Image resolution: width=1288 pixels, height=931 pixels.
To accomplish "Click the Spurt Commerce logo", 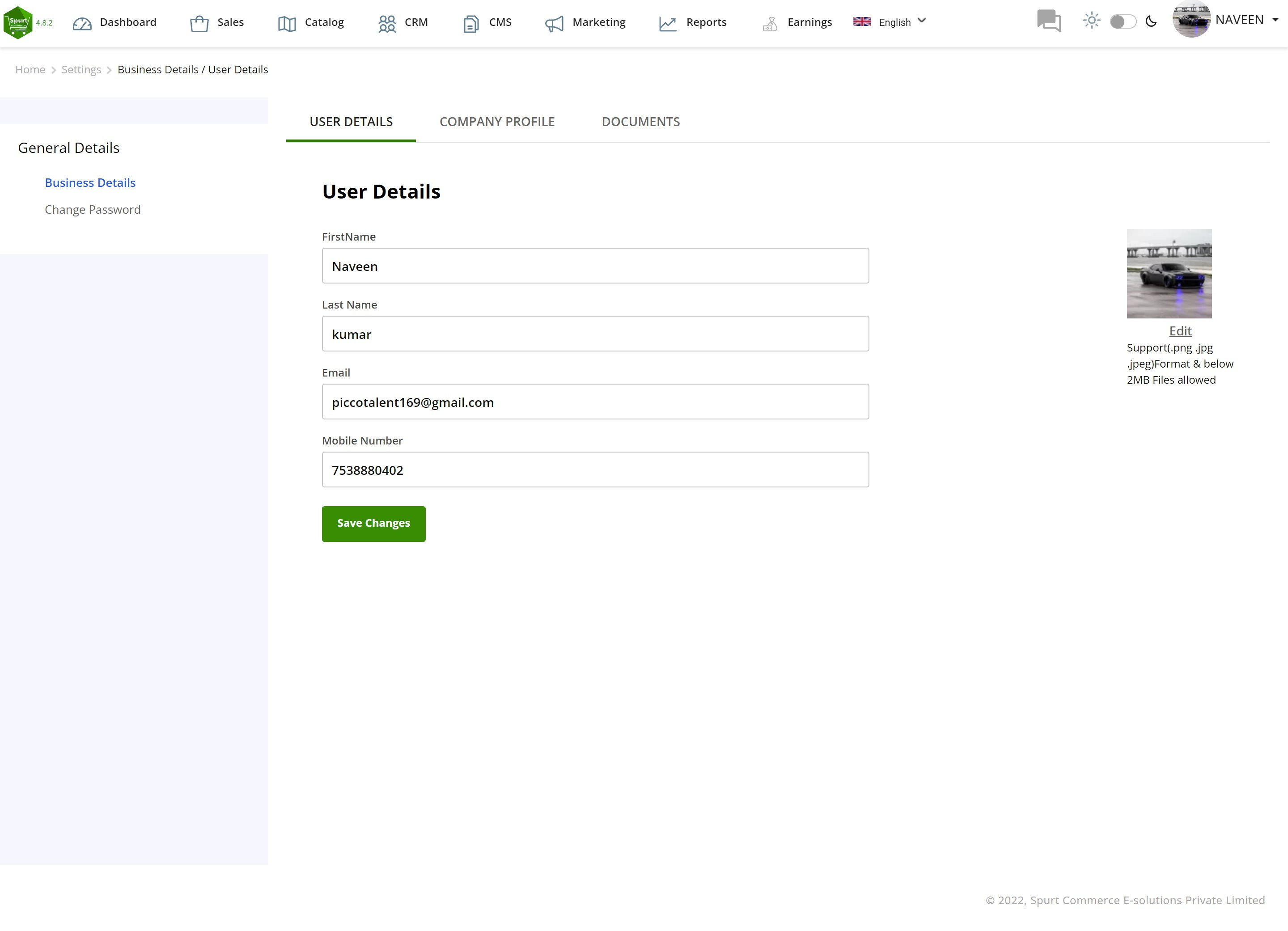I will point(18,22).
